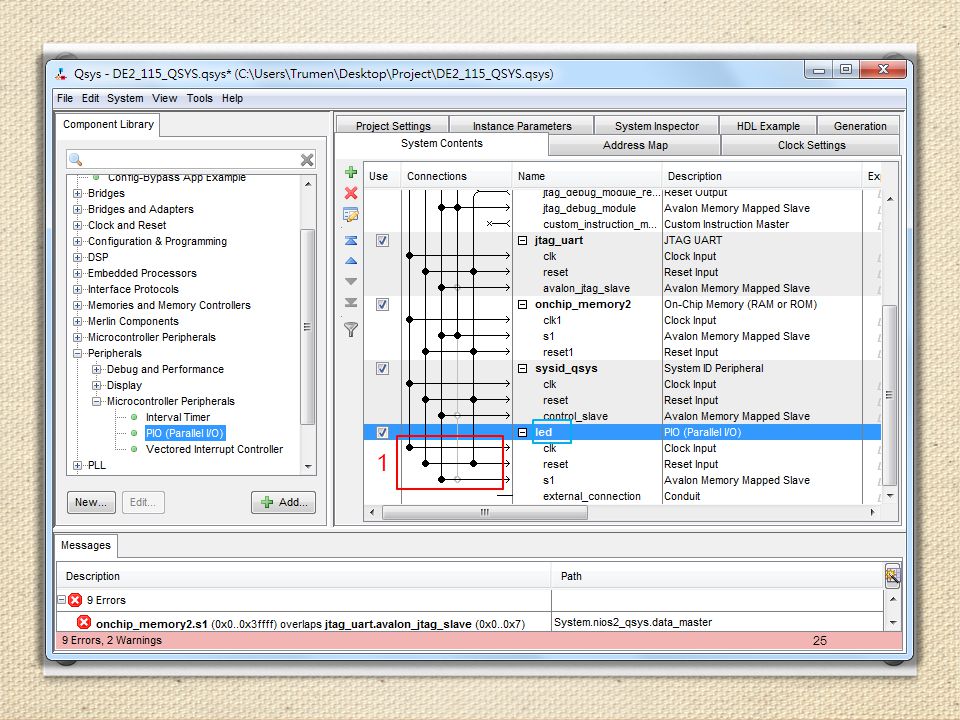Click the red error icon beside 9 Errors

coord(75,600)
